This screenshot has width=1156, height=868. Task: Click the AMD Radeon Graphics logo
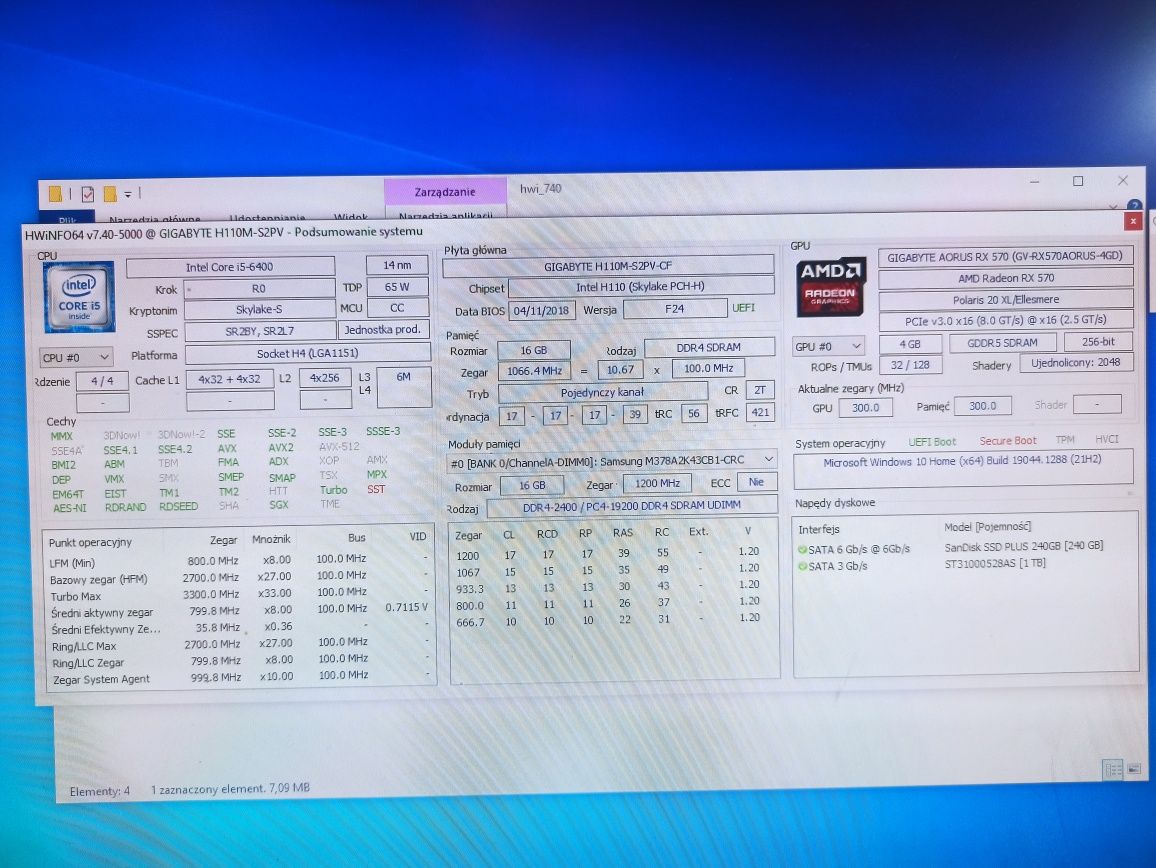pyautogui.click(x=831, y=287)
